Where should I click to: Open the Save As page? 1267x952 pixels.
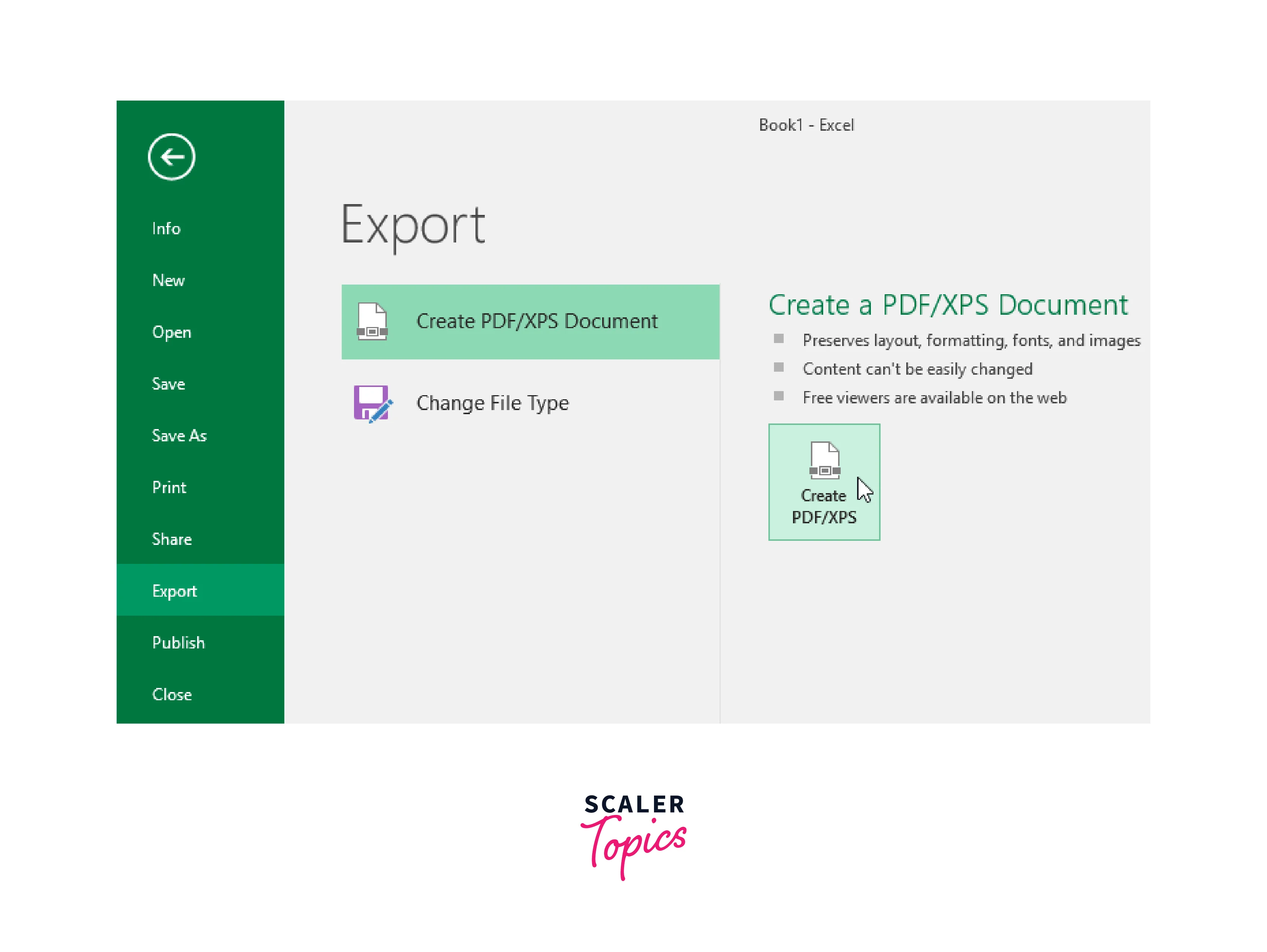[x=179, y=435]
